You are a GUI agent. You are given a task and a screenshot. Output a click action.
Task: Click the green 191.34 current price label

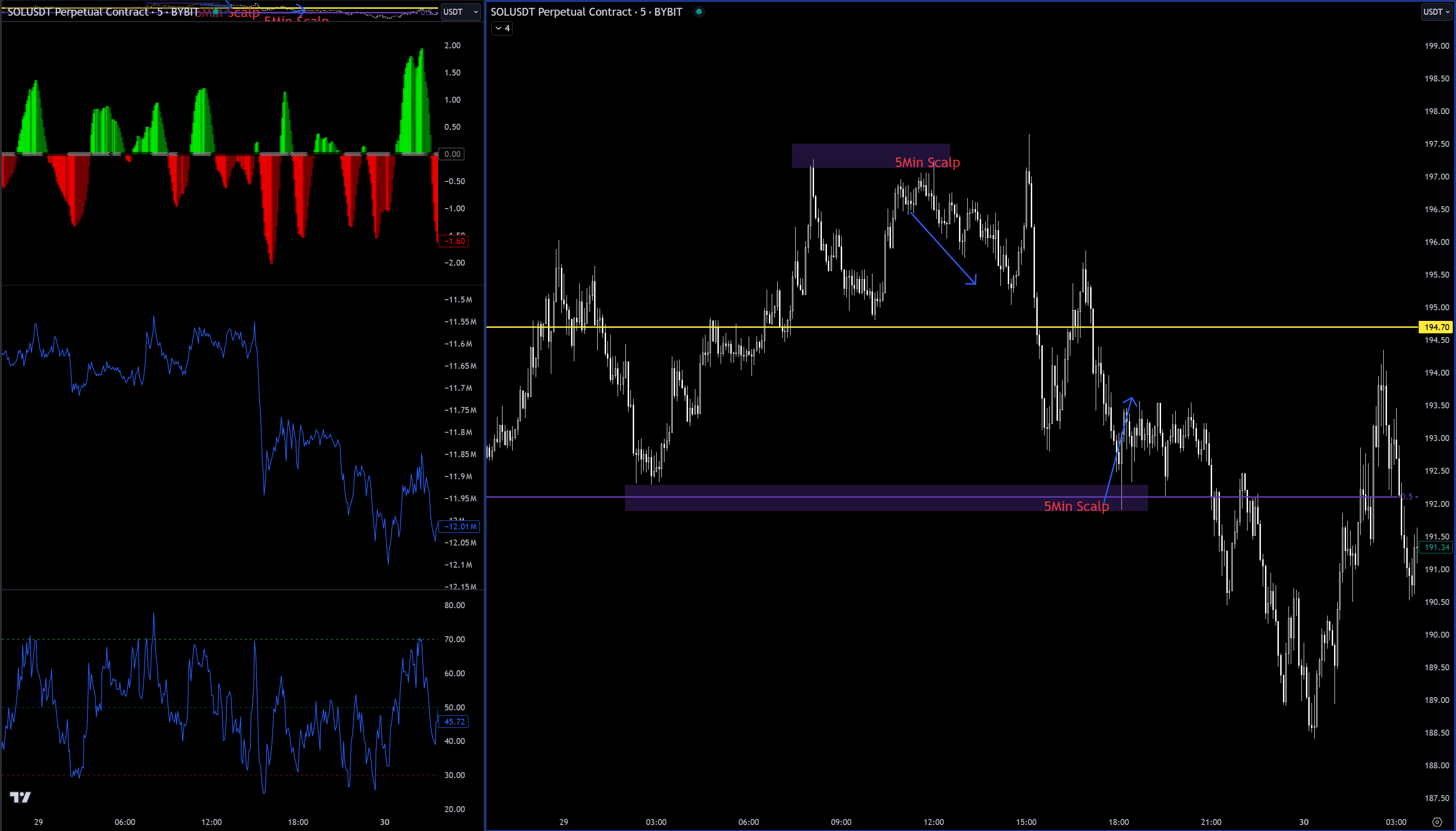click(1436, 547)
